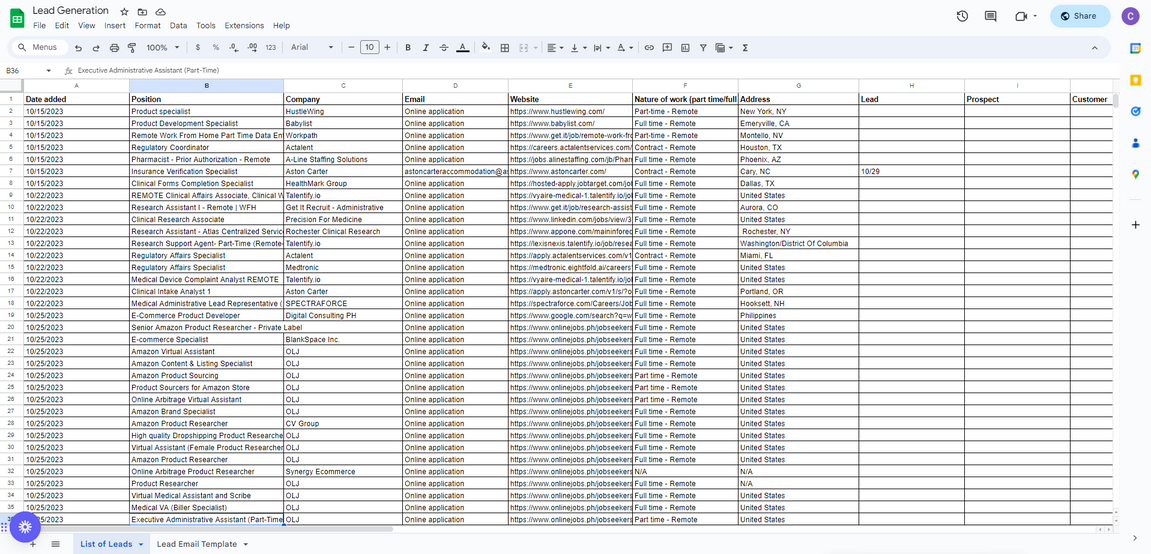This screenshot has width=1151, height=554.
Task: Open Contacts side panel
Action: [1136, 143]
